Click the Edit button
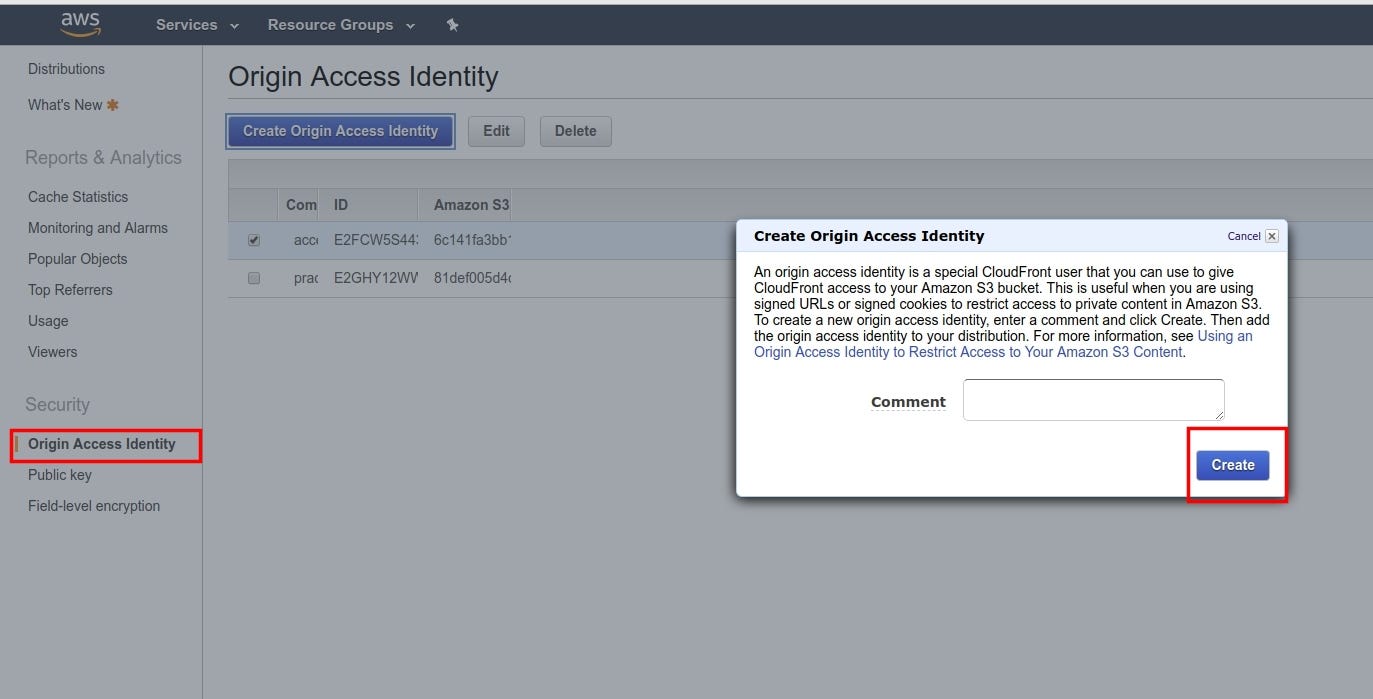The image size is (1373, 699). 496,131
